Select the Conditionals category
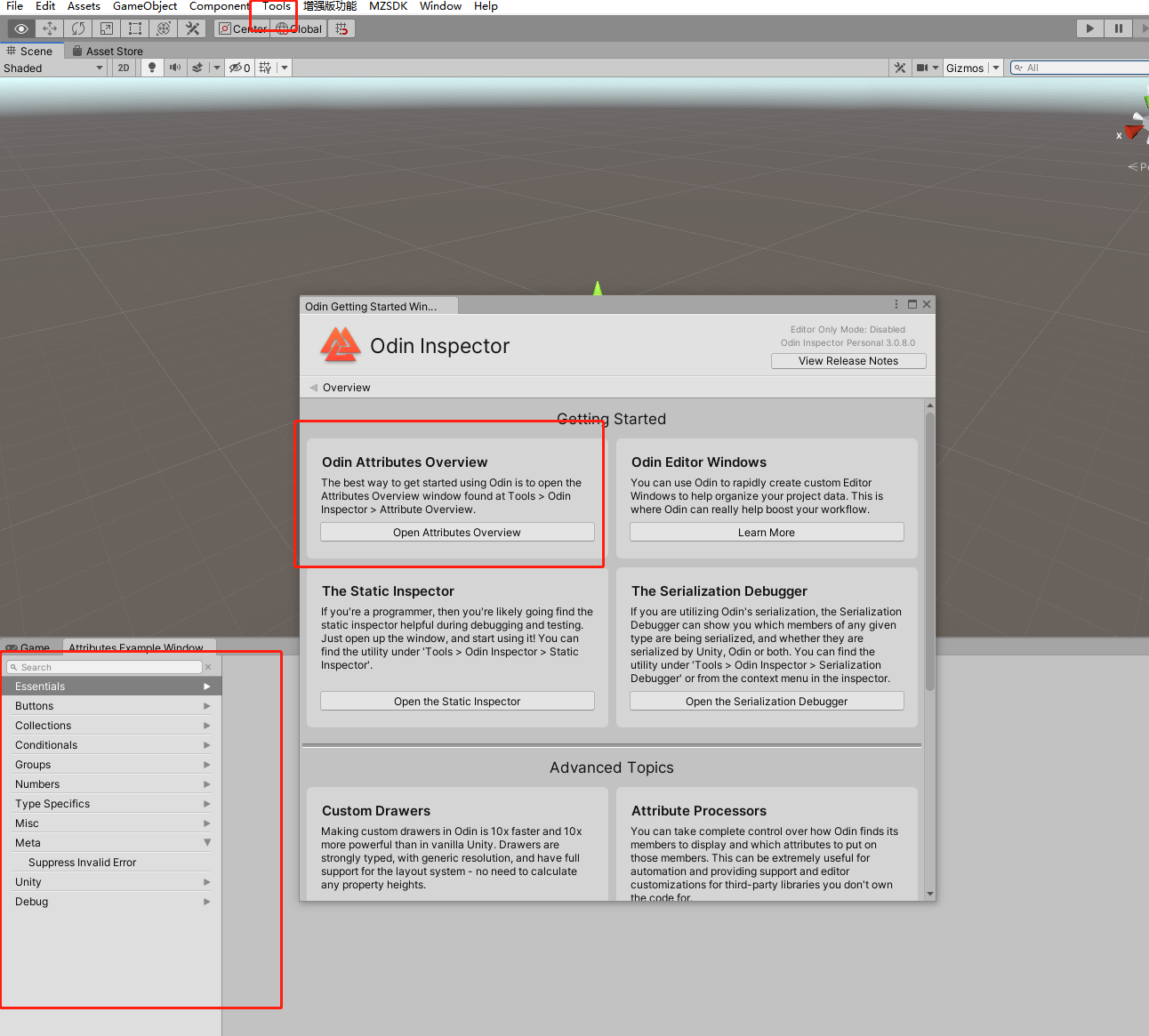The width and height of the screenshot is (1149, 1036). (111, 745)
